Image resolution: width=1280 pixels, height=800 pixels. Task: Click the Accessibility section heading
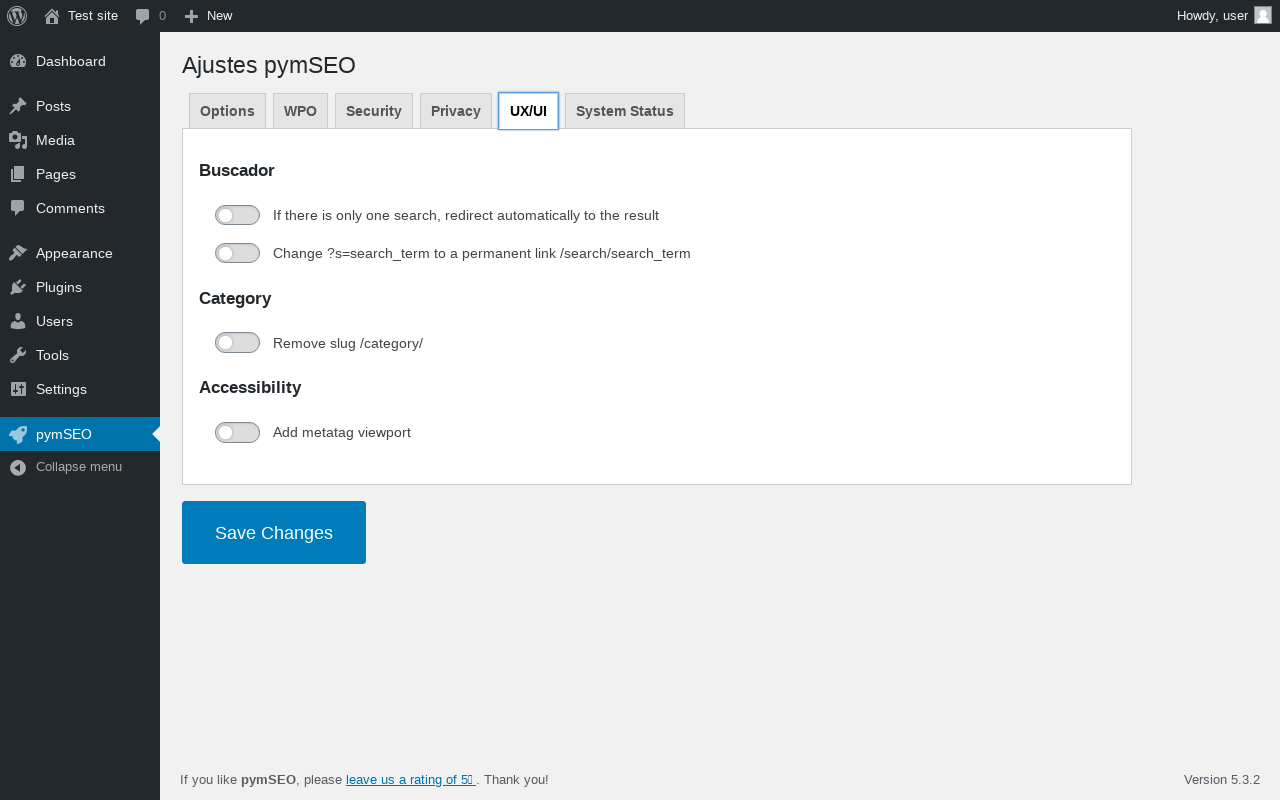(250, 387)
